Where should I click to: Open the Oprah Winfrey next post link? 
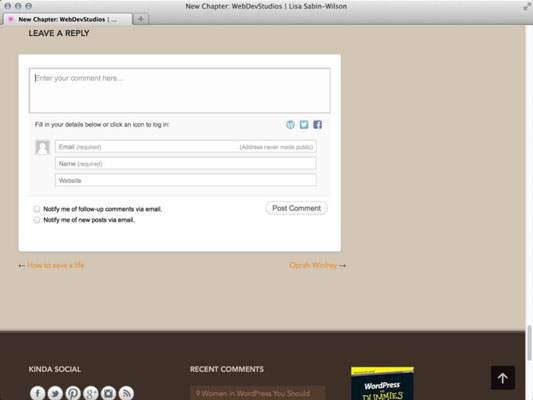click(313, 265)
